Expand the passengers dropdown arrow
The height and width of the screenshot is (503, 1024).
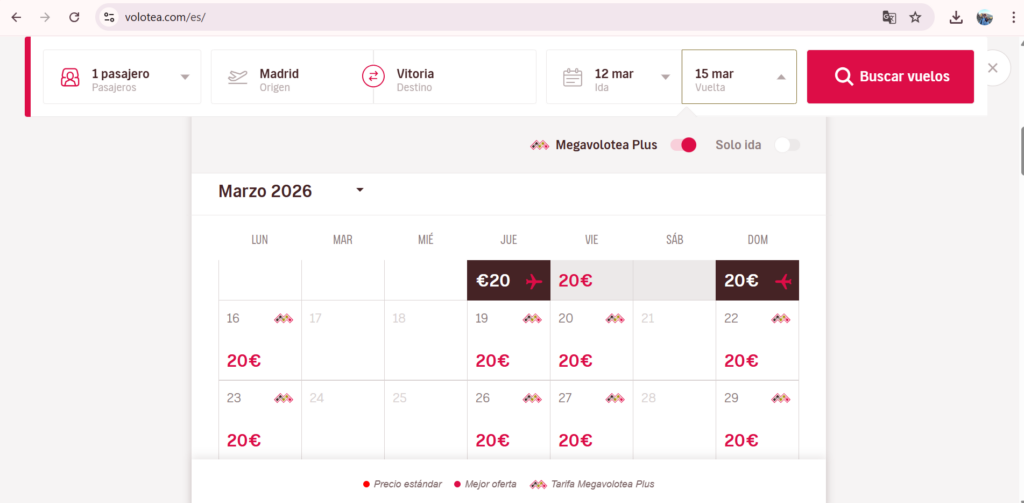click(x=185, y=77)
